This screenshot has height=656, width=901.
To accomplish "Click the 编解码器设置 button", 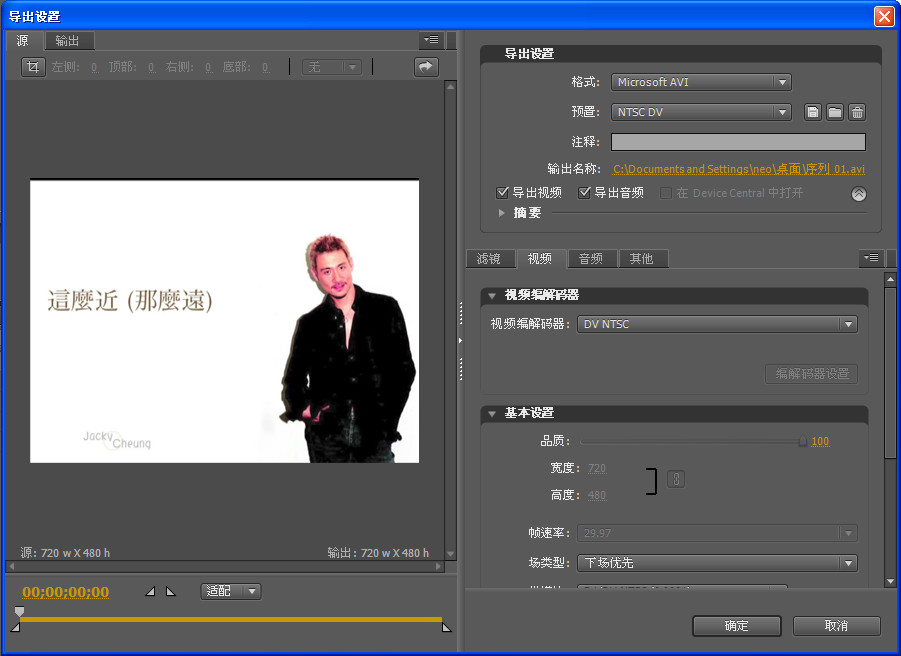I will pos(811,374).
